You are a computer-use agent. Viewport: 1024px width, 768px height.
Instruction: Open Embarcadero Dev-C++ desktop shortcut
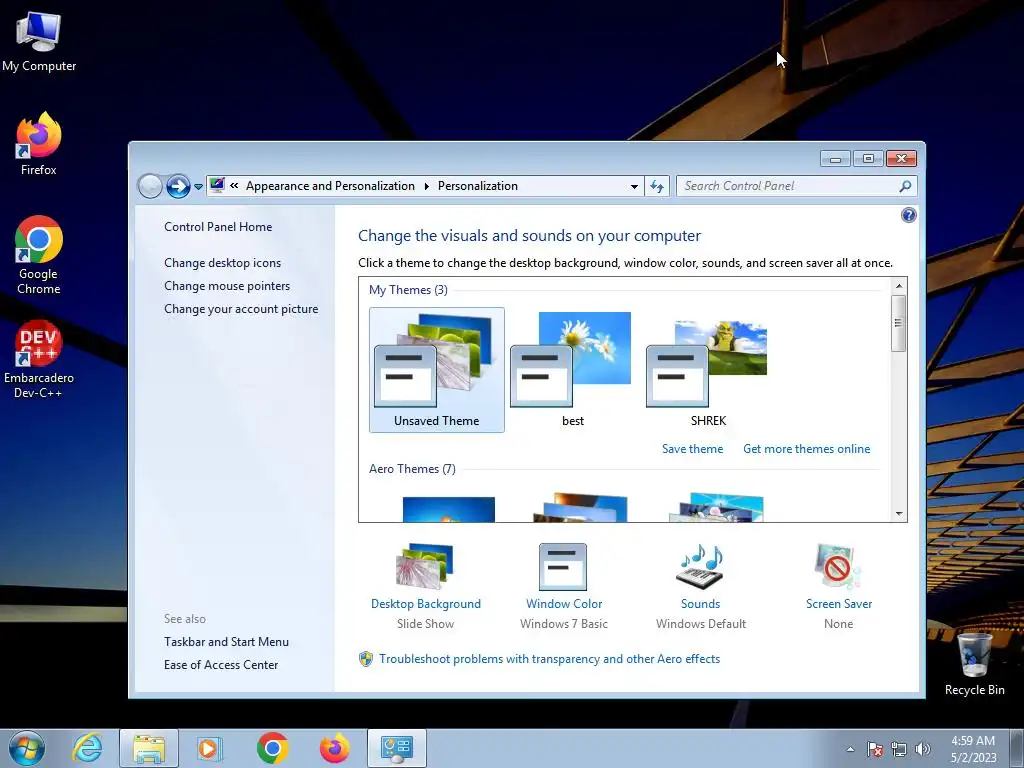coord(39,359)
